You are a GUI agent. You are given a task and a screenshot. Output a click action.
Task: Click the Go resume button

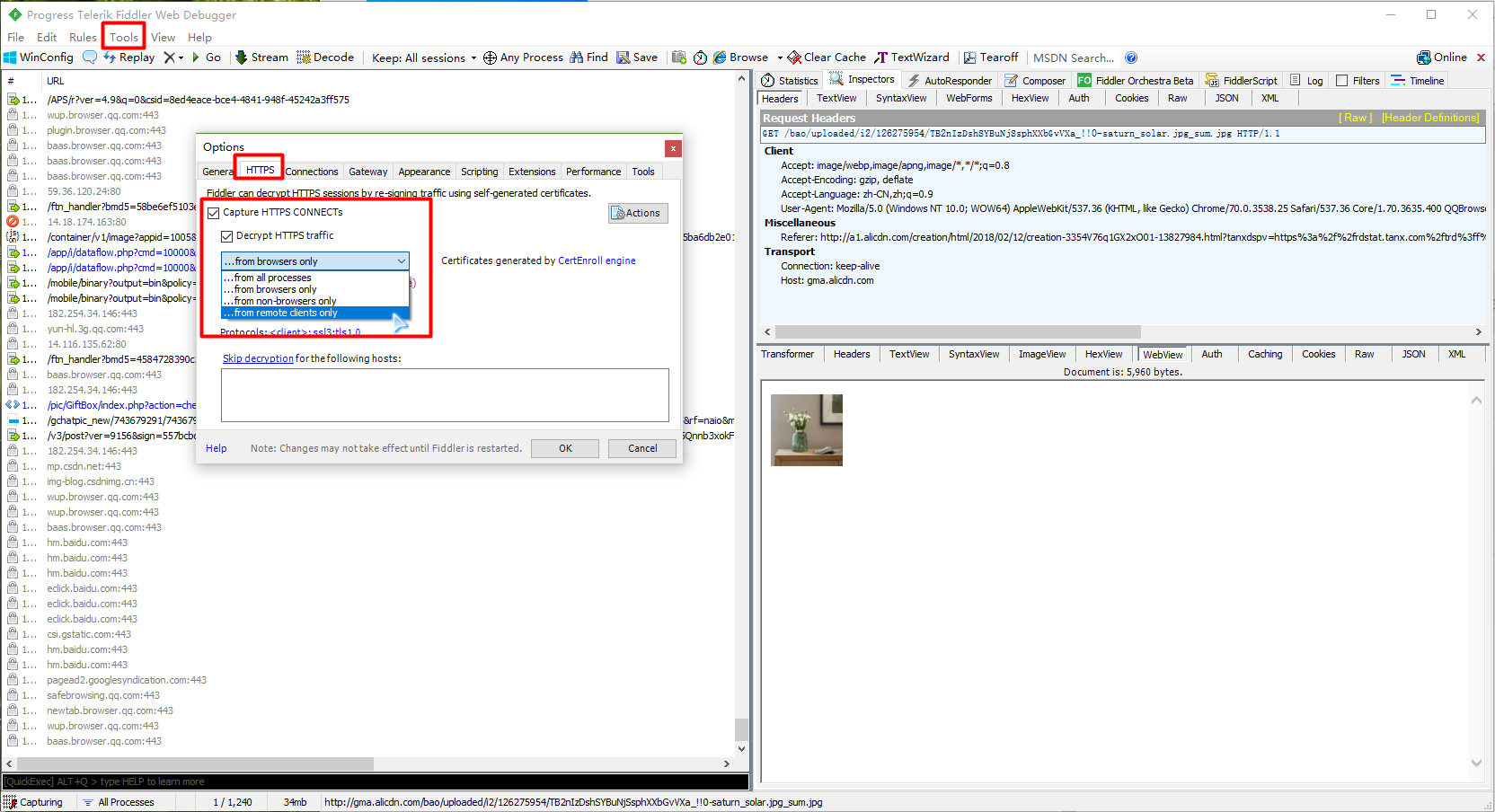tap(206, 57)
